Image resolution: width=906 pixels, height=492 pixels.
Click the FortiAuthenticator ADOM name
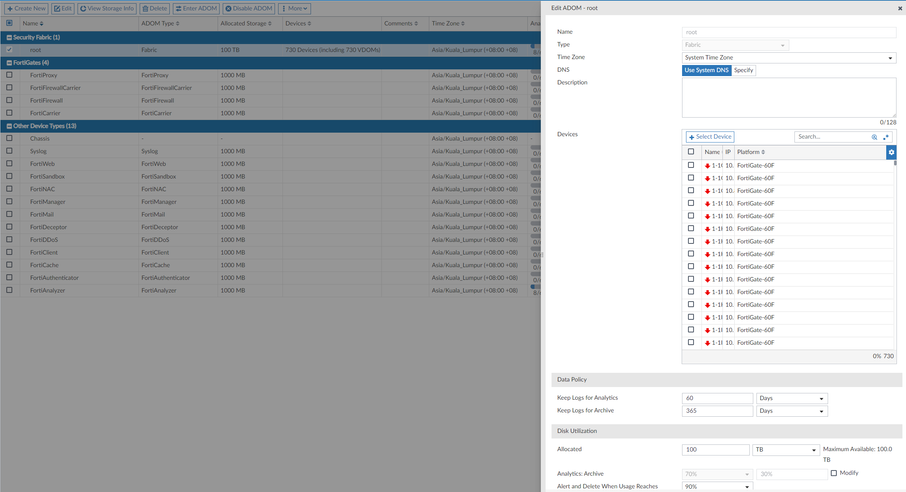[x=54, y=278]
